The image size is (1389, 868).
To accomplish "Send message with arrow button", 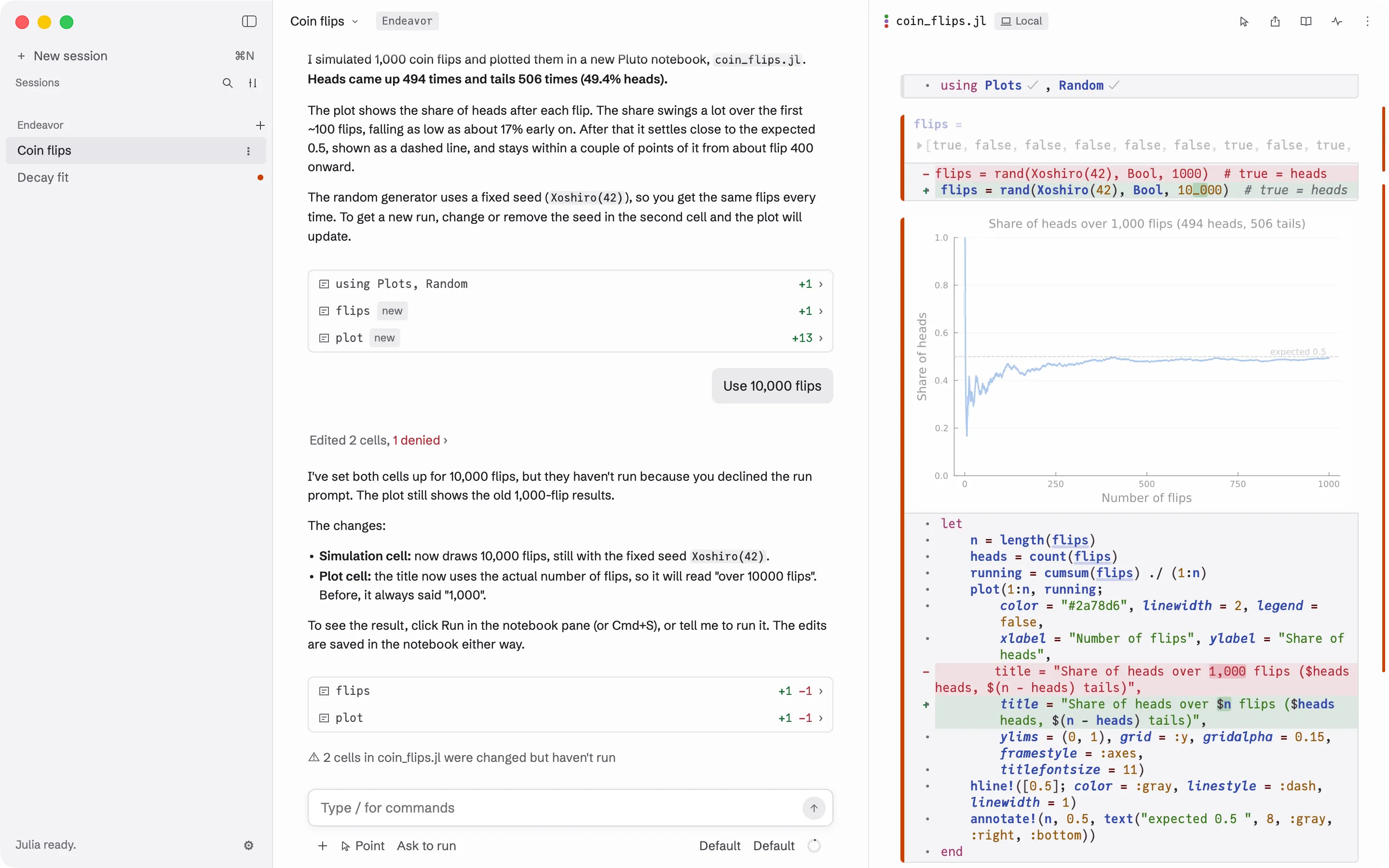I will [x=814, y=808].
